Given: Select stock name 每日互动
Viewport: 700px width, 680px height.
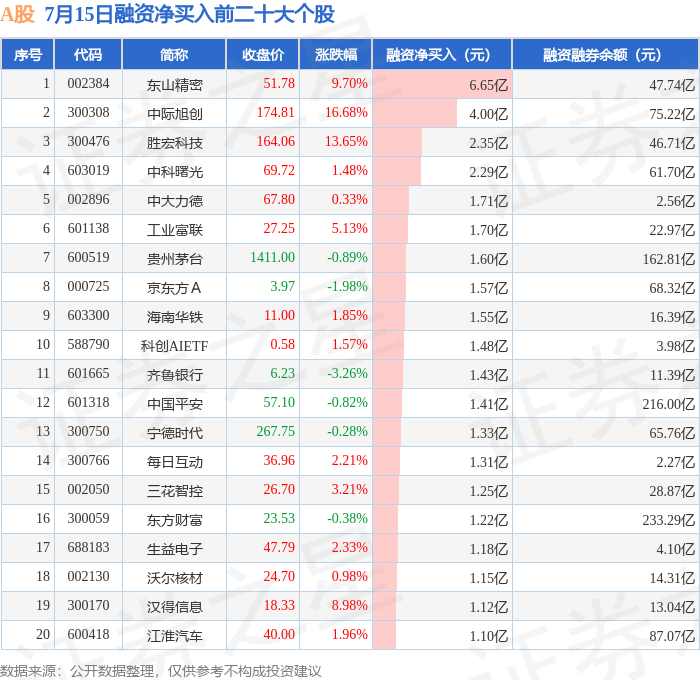Looking at the screenshot, I should point(175,462).
